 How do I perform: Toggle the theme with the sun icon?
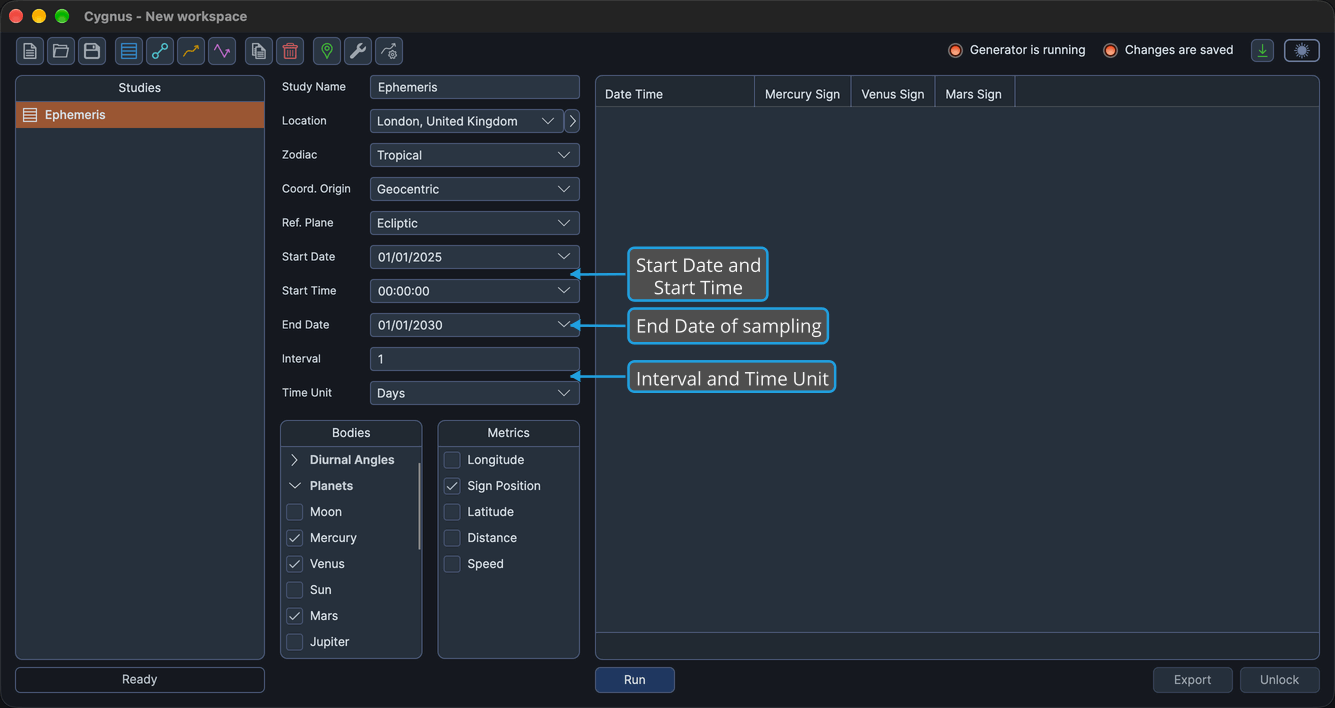pyautogui.click(x=1302, y=51)
